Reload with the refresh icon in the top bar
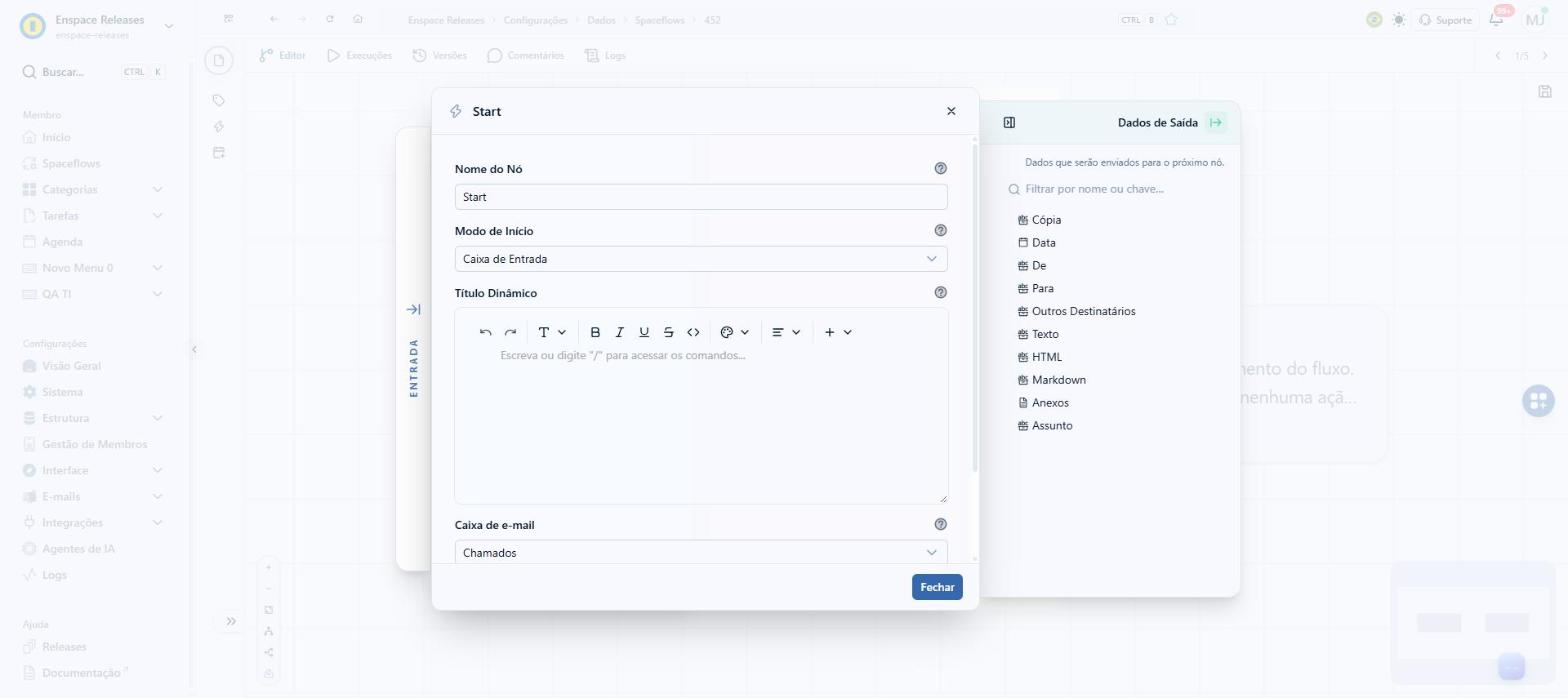Viewport: 1568px width, 698px height. tap(330, 19)
